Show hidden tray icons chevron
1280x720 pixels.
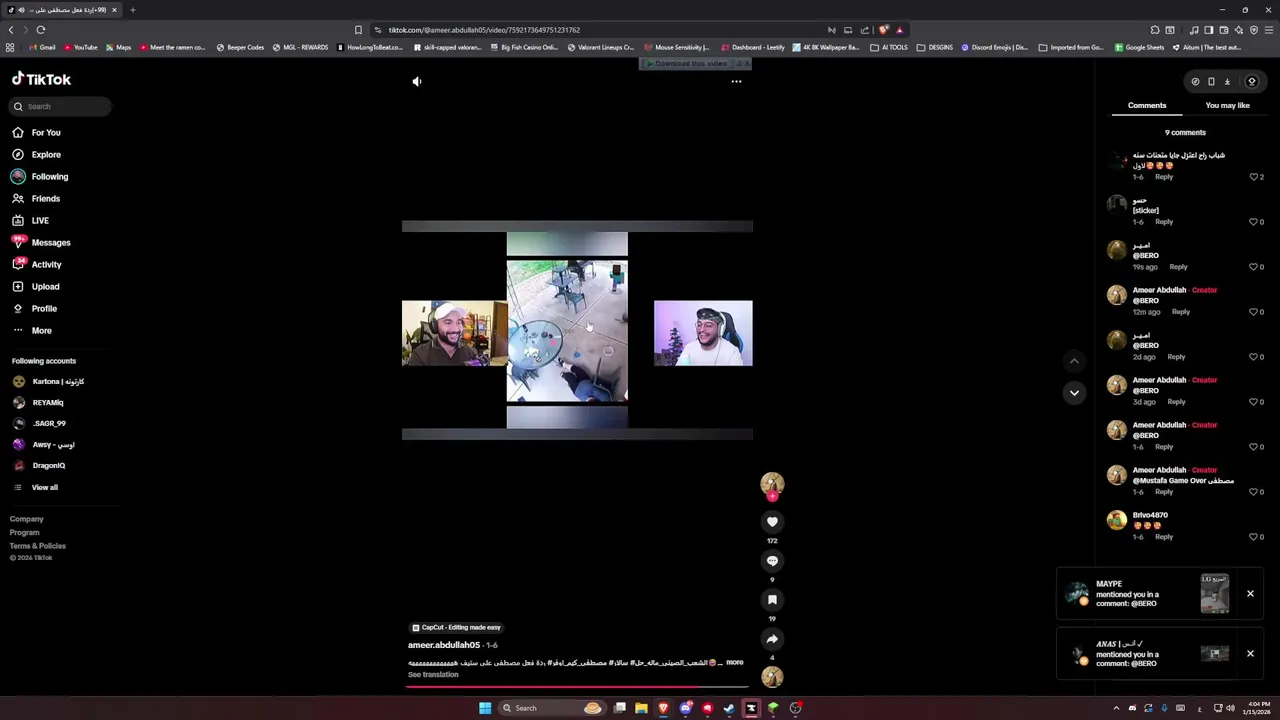(1116, 708)
